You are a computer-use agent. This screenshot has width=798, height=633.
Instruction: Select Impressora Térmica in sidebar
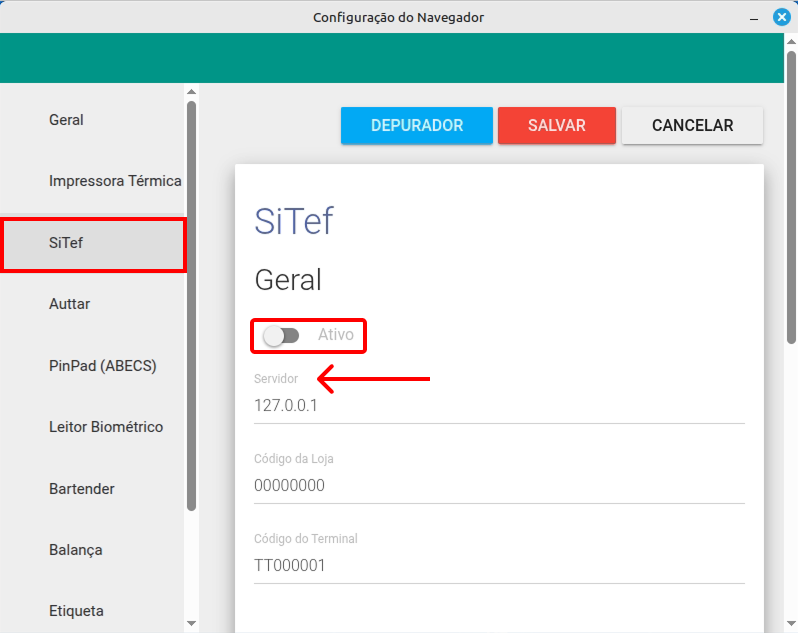click(x=115, y=181)
